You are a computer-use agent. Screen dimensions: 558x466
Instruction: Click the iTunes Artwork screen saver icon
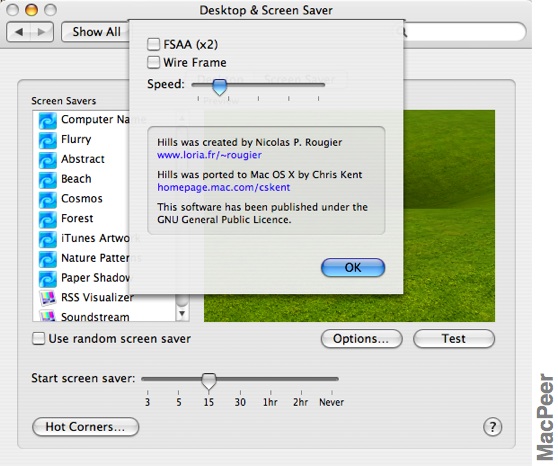47,239
